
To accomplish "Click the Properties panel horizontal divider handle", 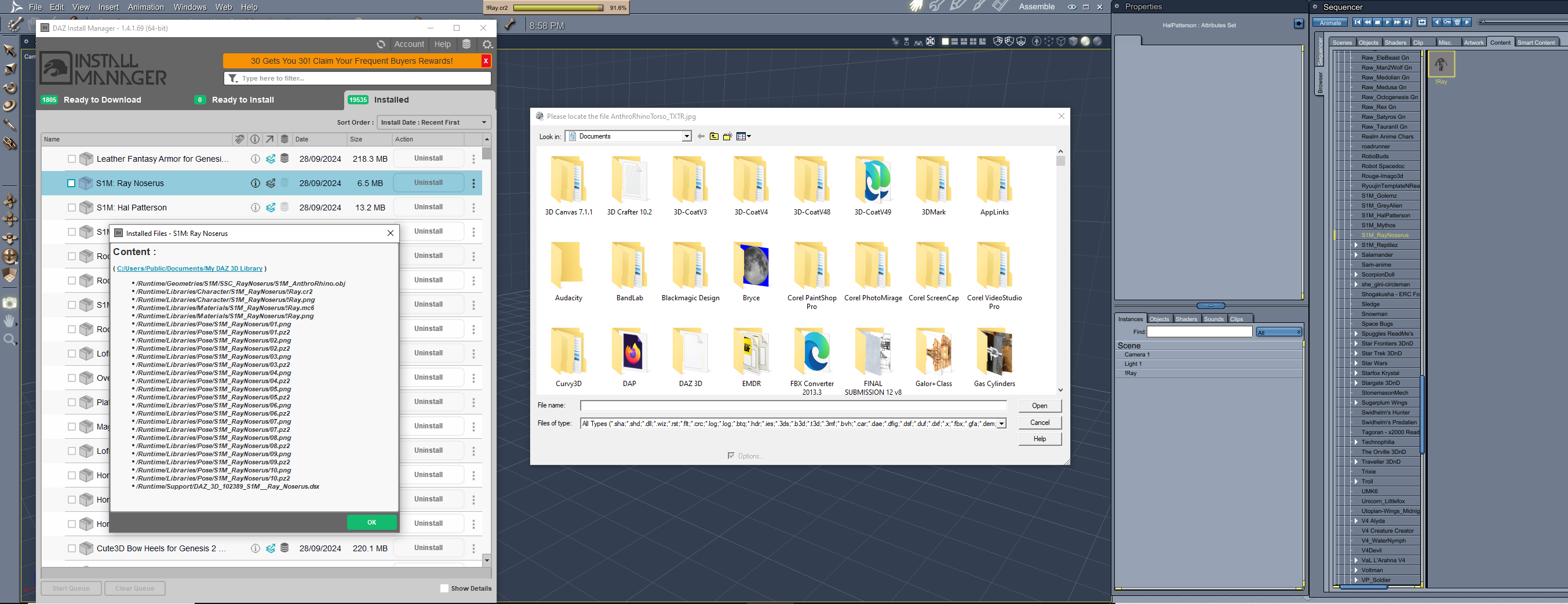I will 1210,305.
